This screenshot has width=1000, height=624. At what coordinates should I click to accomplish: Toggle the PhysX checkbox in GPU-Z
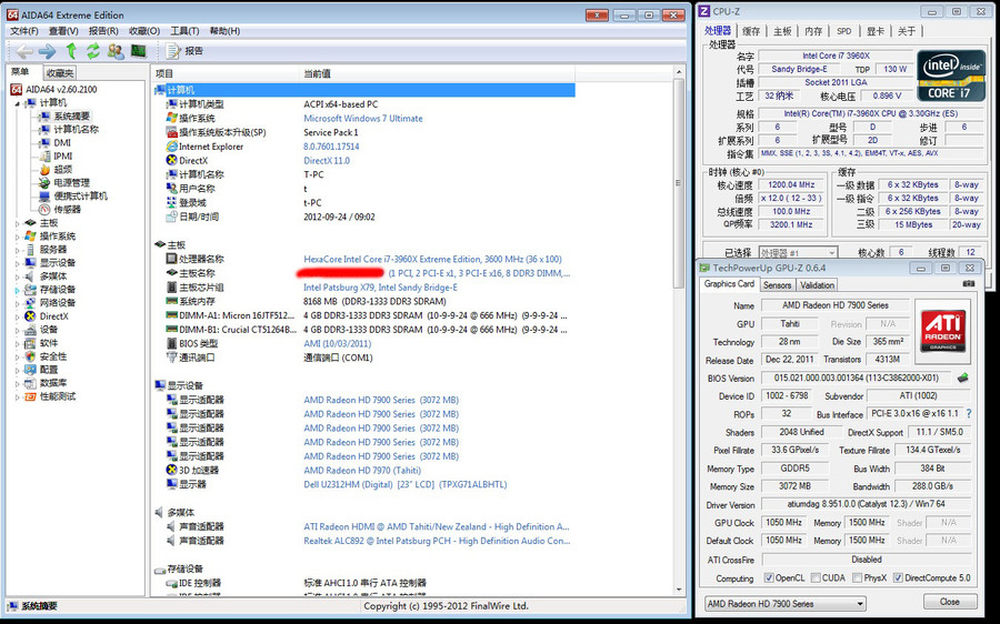pos(857,578)
